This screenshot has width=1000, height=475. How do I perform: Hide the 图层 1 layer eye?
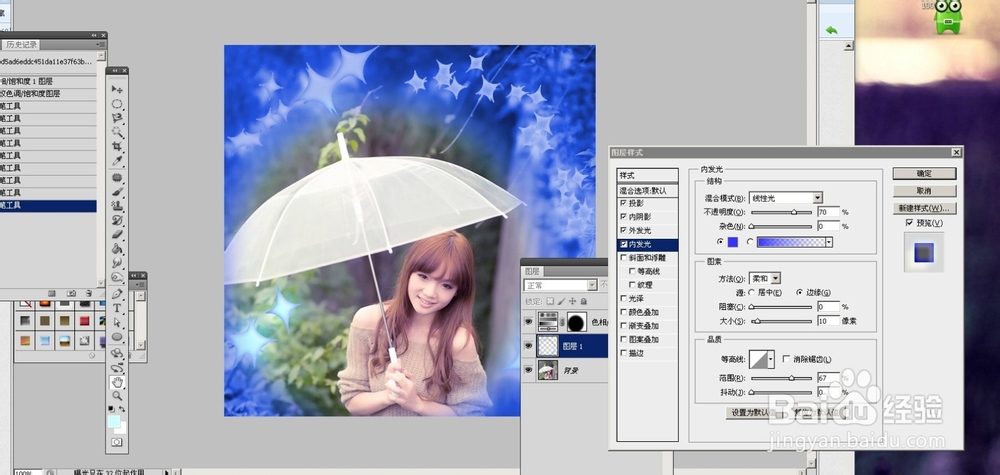point(528,346)
